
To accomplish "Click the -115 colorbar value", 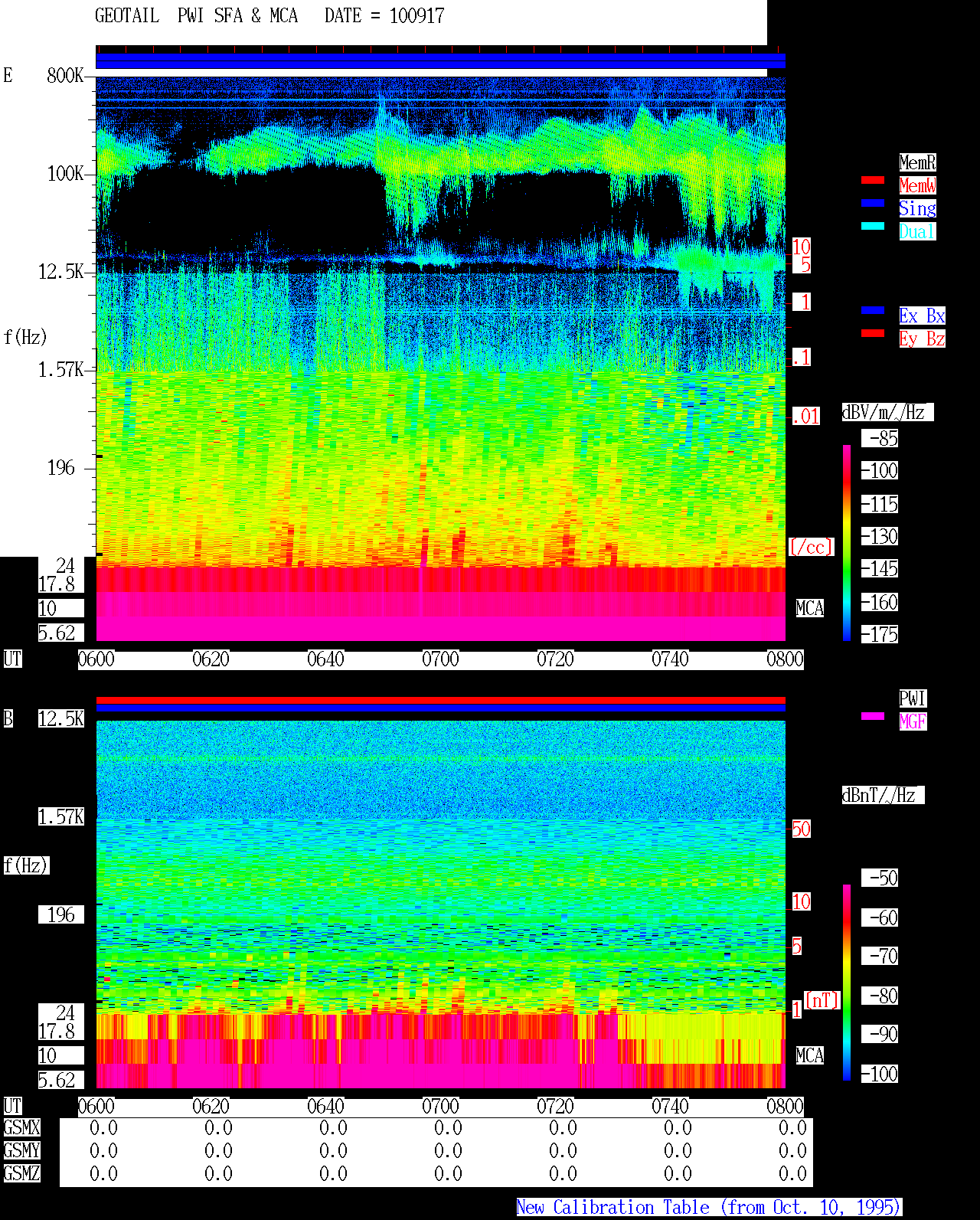I will pos(880,505).
